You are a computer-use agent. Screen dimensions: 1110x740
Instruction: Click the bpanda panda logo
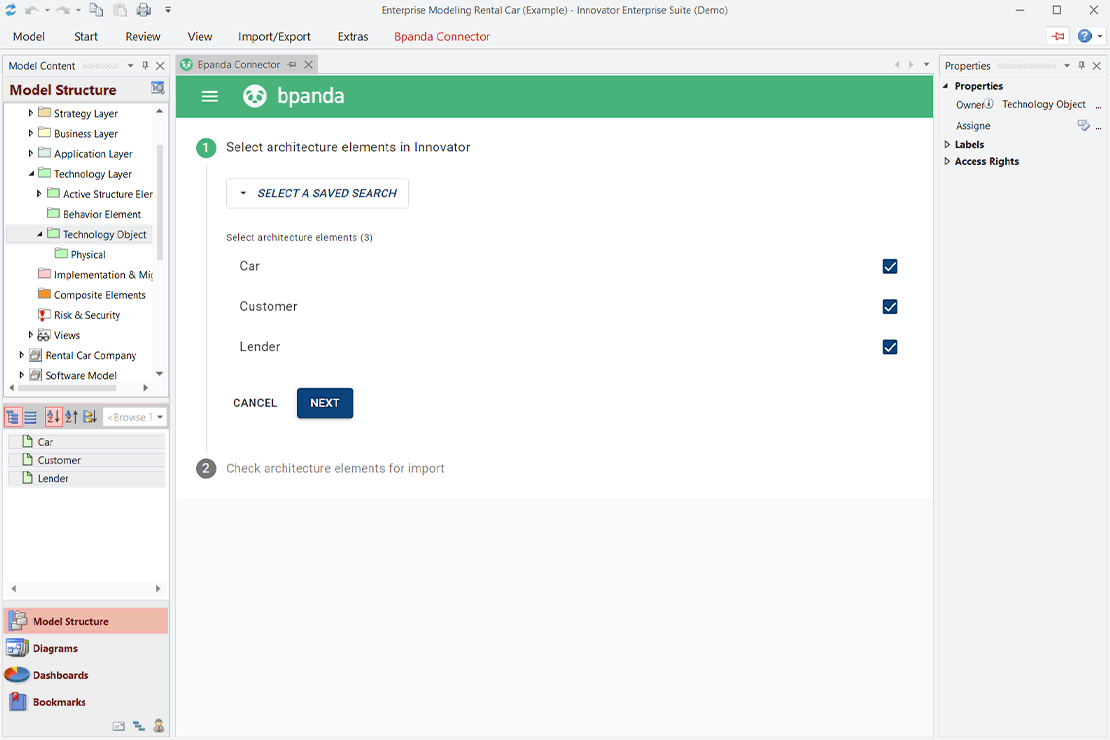255,96
